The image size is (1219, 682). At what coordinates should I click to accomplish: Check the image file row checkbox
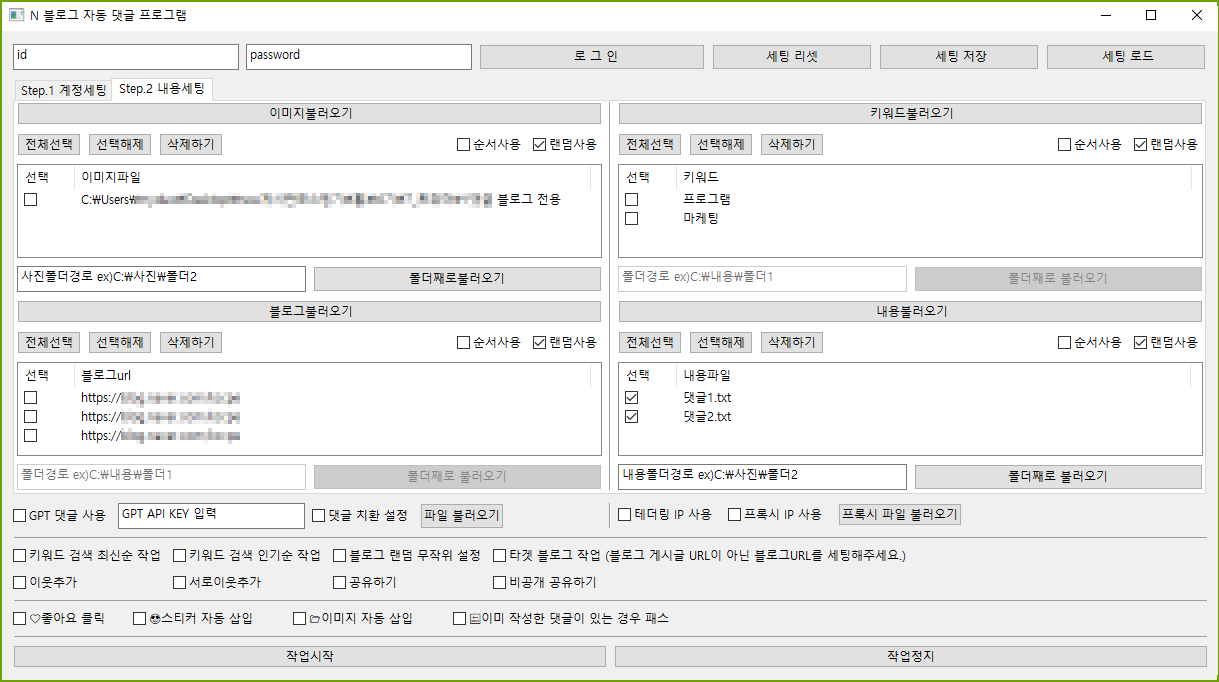[30, 199]
